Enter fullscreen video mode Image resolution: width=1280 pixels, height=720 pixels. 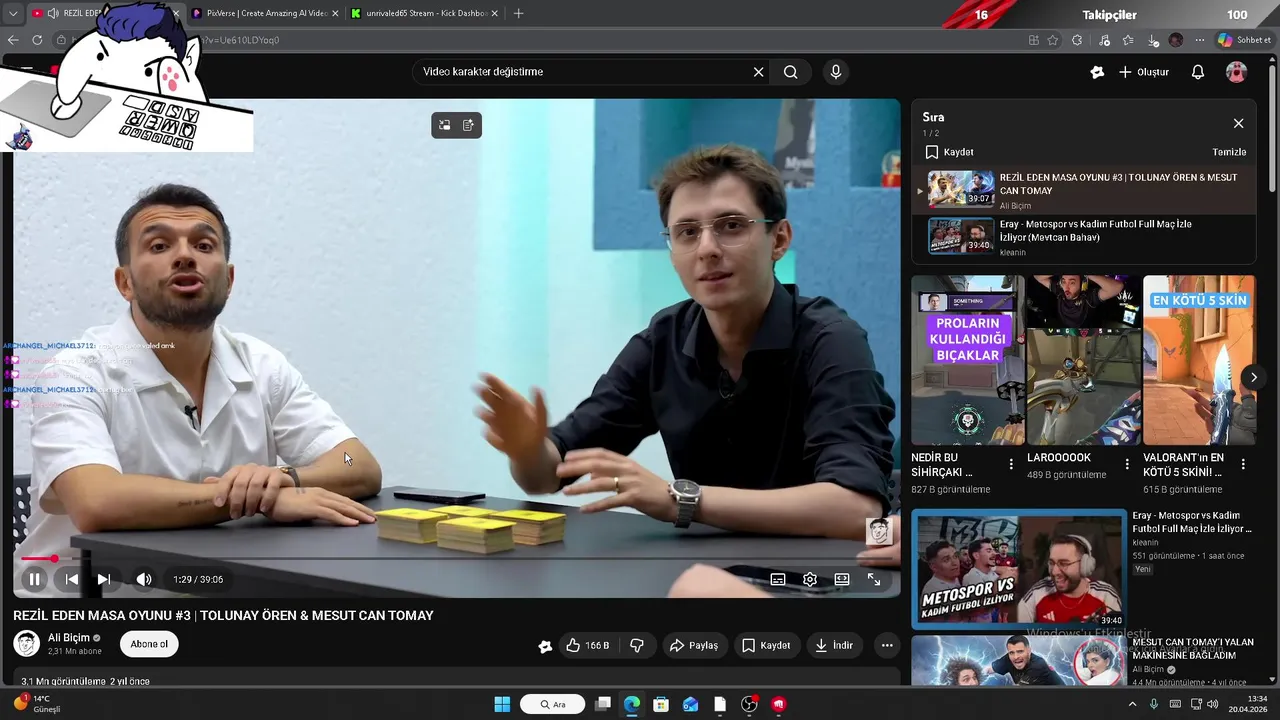coord(874,579)
